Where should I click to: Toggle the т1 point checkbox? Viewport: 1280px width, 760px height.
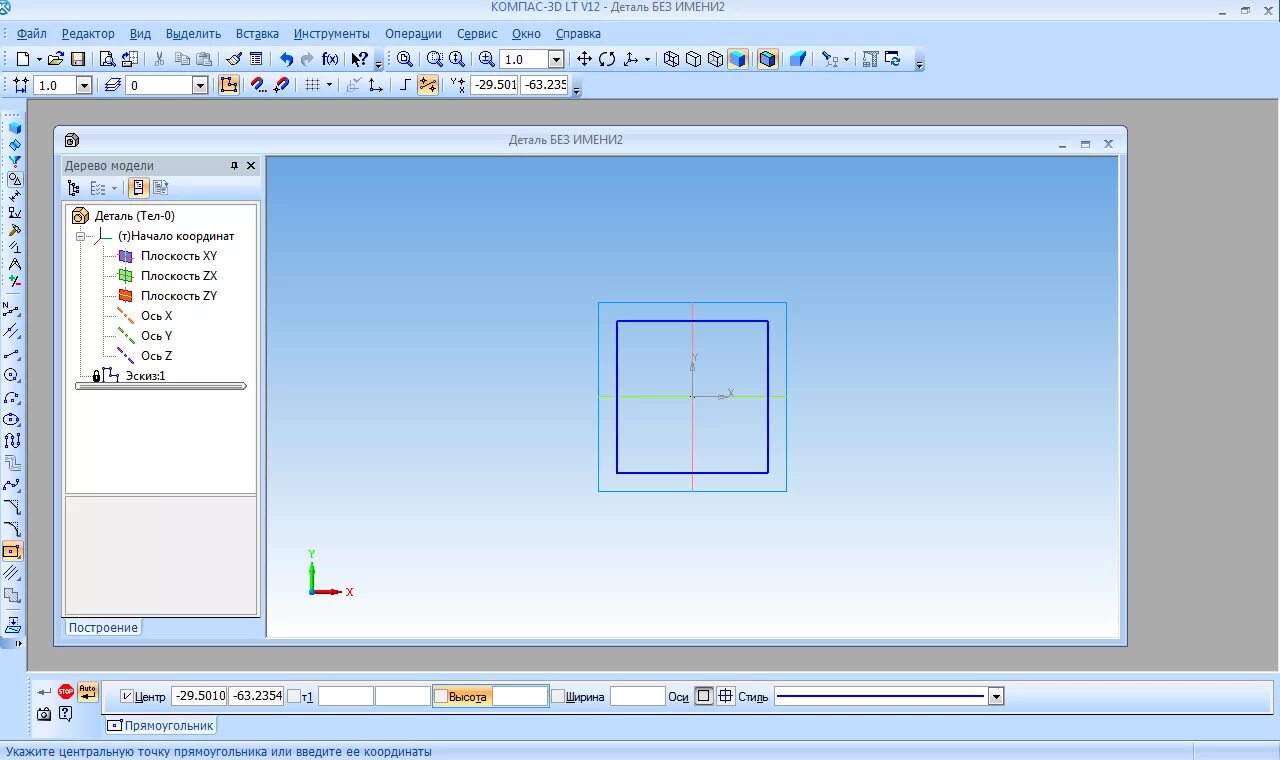(x=294, y=696)
